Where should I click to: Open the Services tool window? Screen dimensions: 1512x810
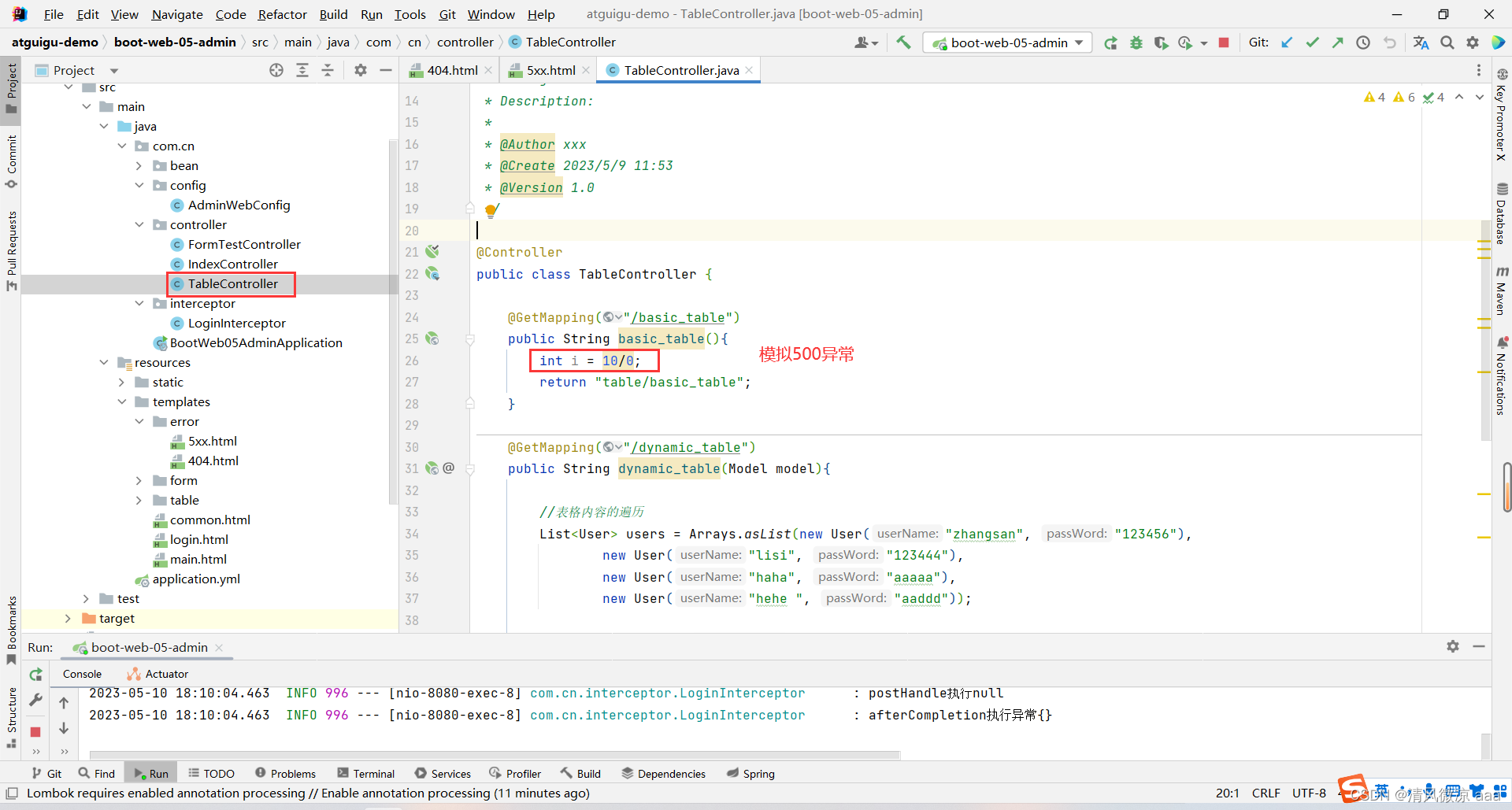pyautogui.click(x=443, y=774)
